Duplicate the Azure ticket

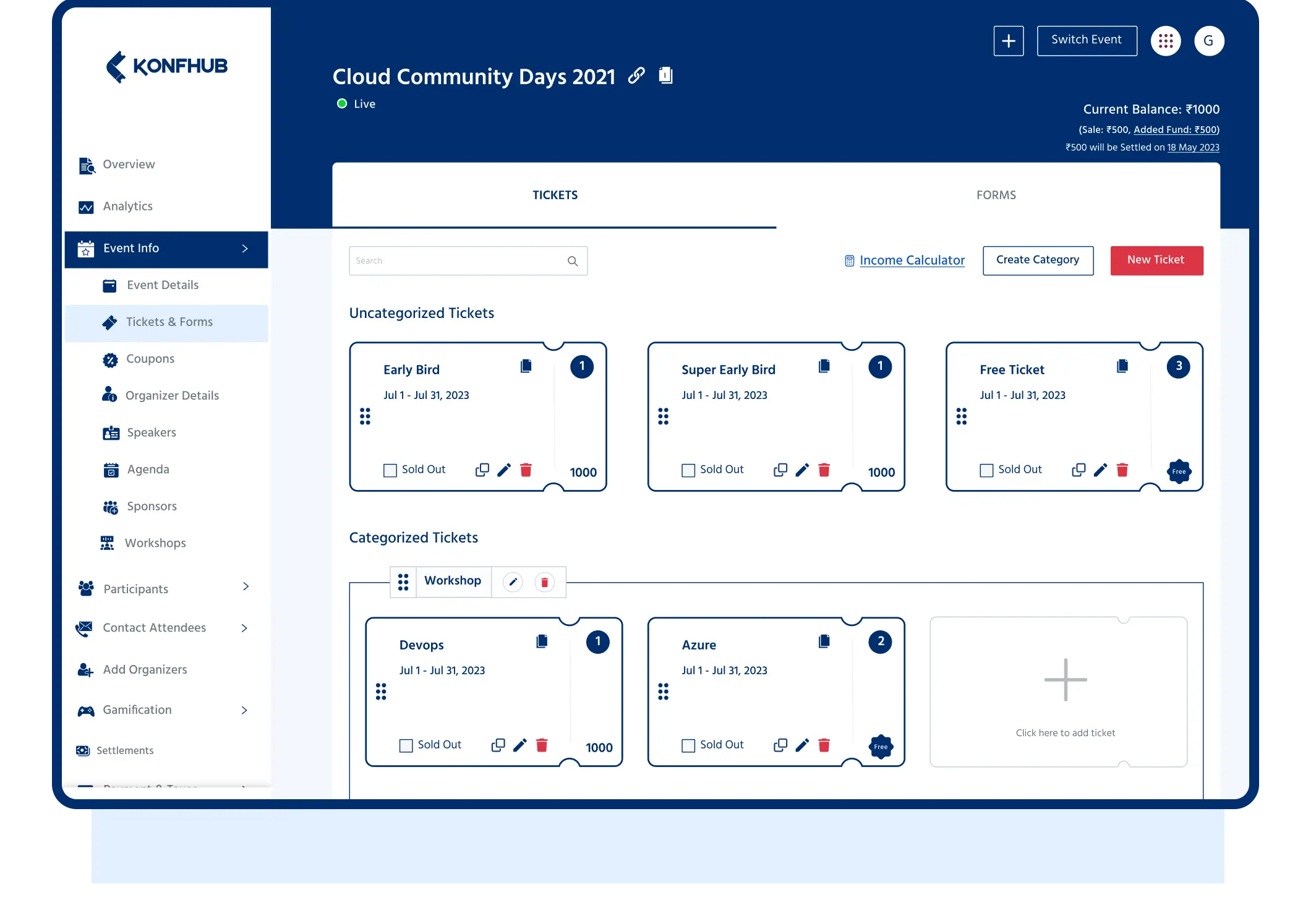click(x=780, y=745)
